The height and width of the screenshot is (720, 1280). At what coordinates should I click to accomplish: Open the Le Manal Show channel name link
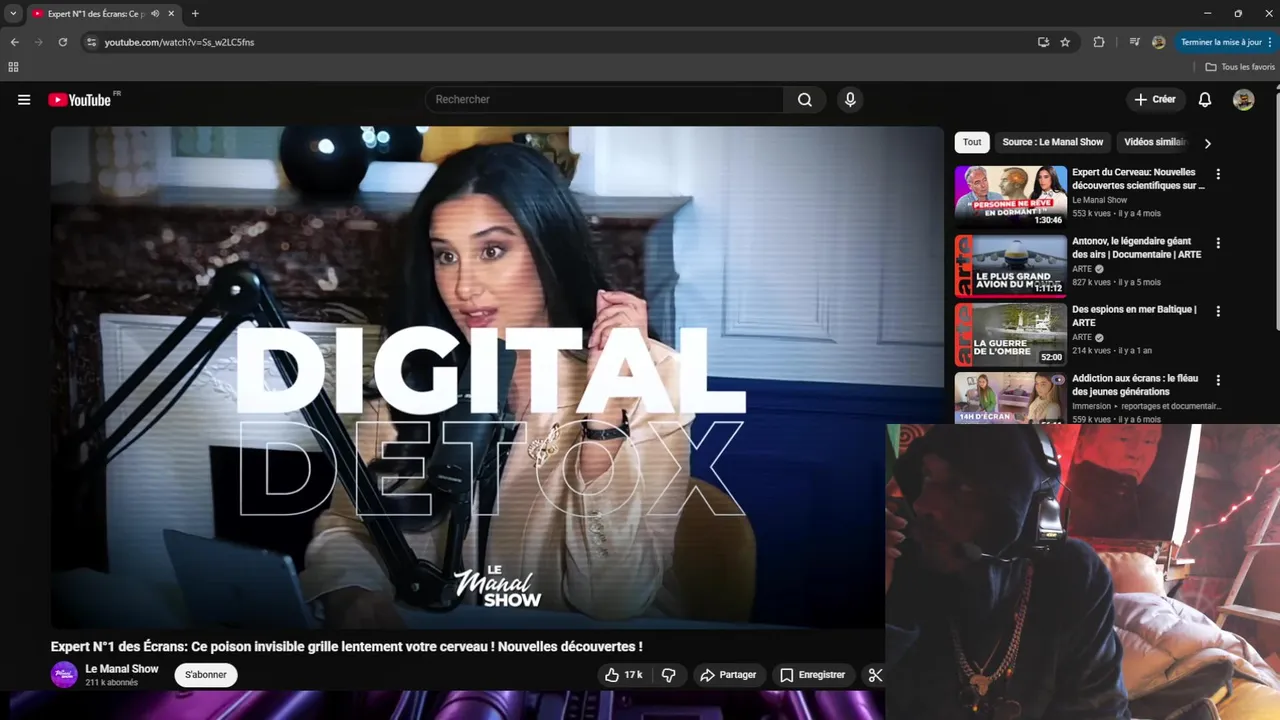[122, 669]
